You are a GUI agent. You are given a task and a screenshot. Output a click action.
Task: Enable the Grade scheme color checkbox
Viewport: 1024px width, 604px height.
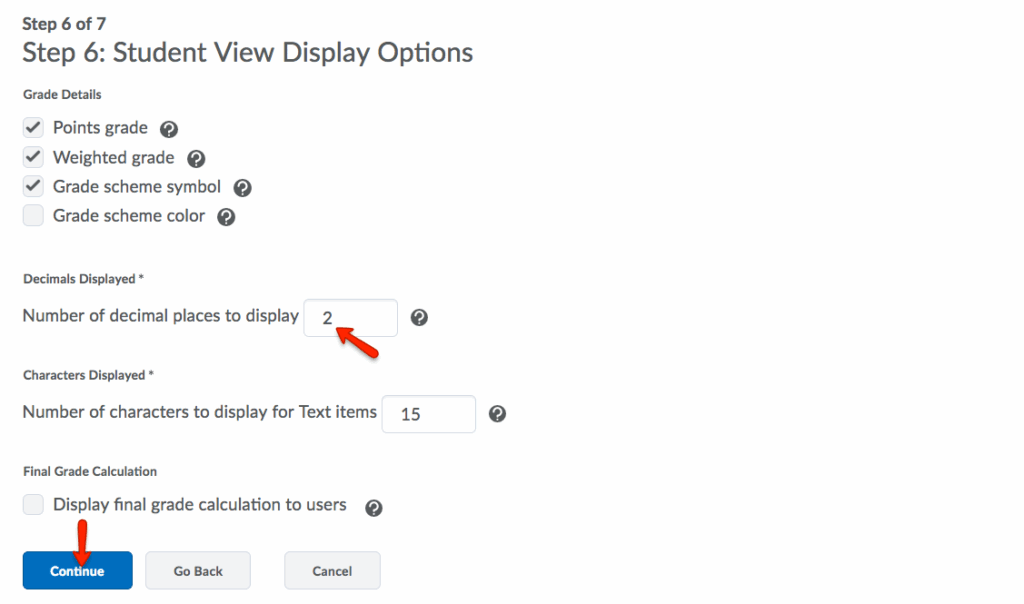pos(33,216)
